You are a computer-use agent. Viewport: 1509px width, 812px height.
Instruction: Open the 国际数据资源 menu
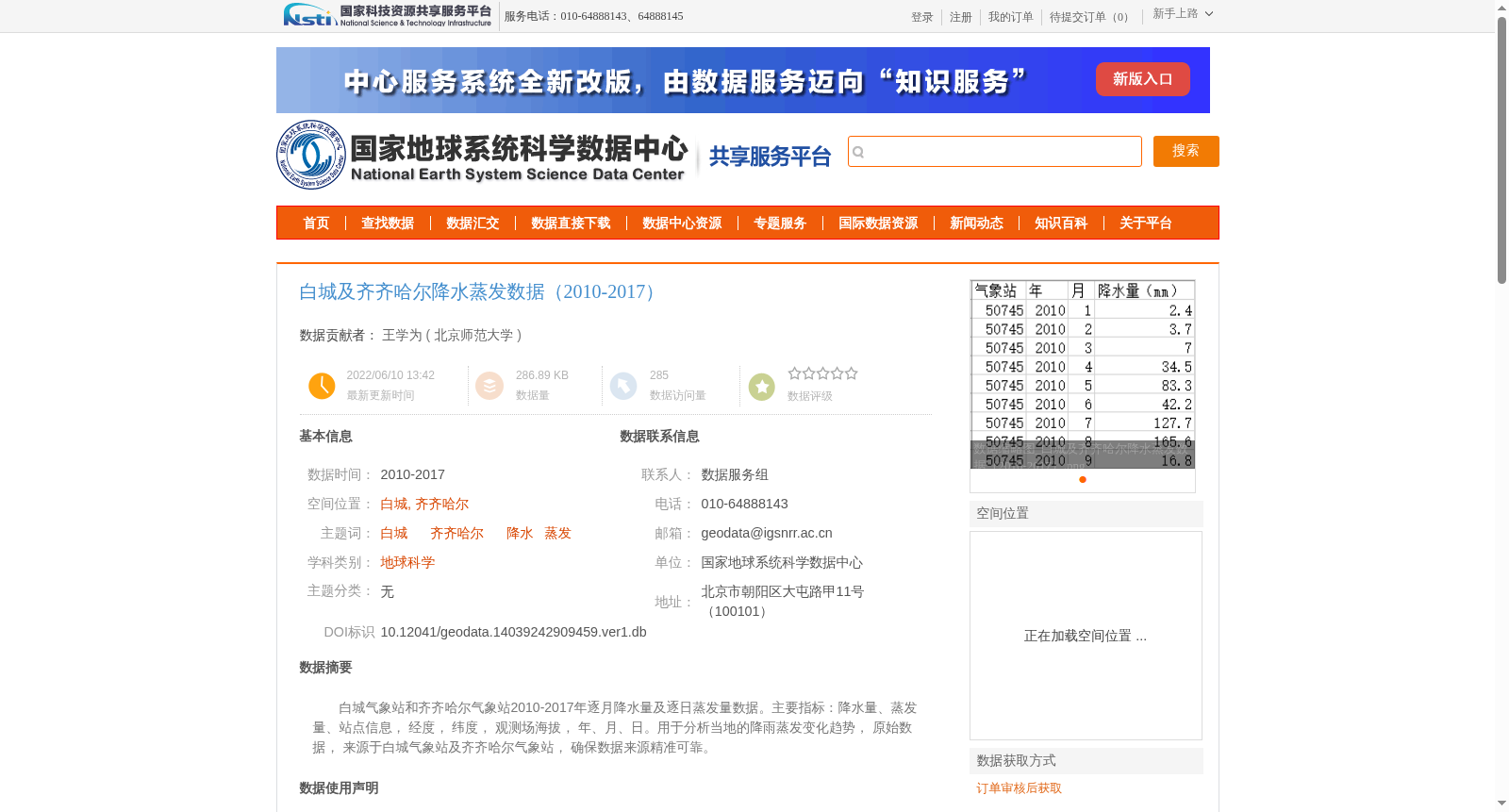click(x=878, y=224)
